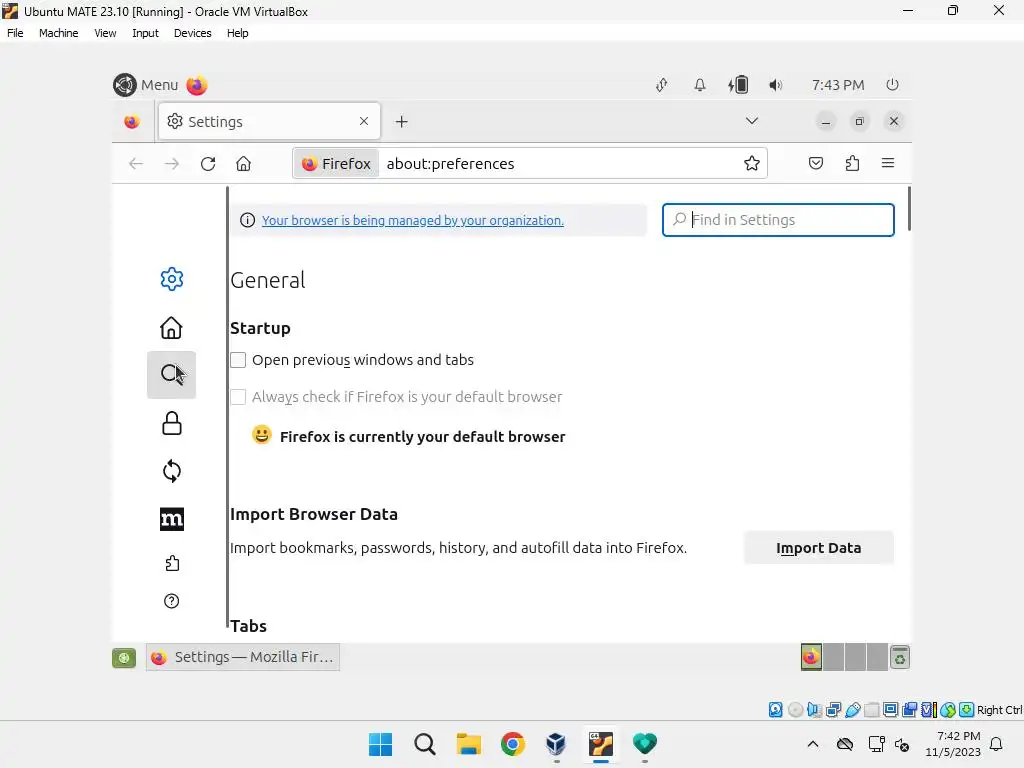
Task: Open the MATE Menu
Action: 146,85
